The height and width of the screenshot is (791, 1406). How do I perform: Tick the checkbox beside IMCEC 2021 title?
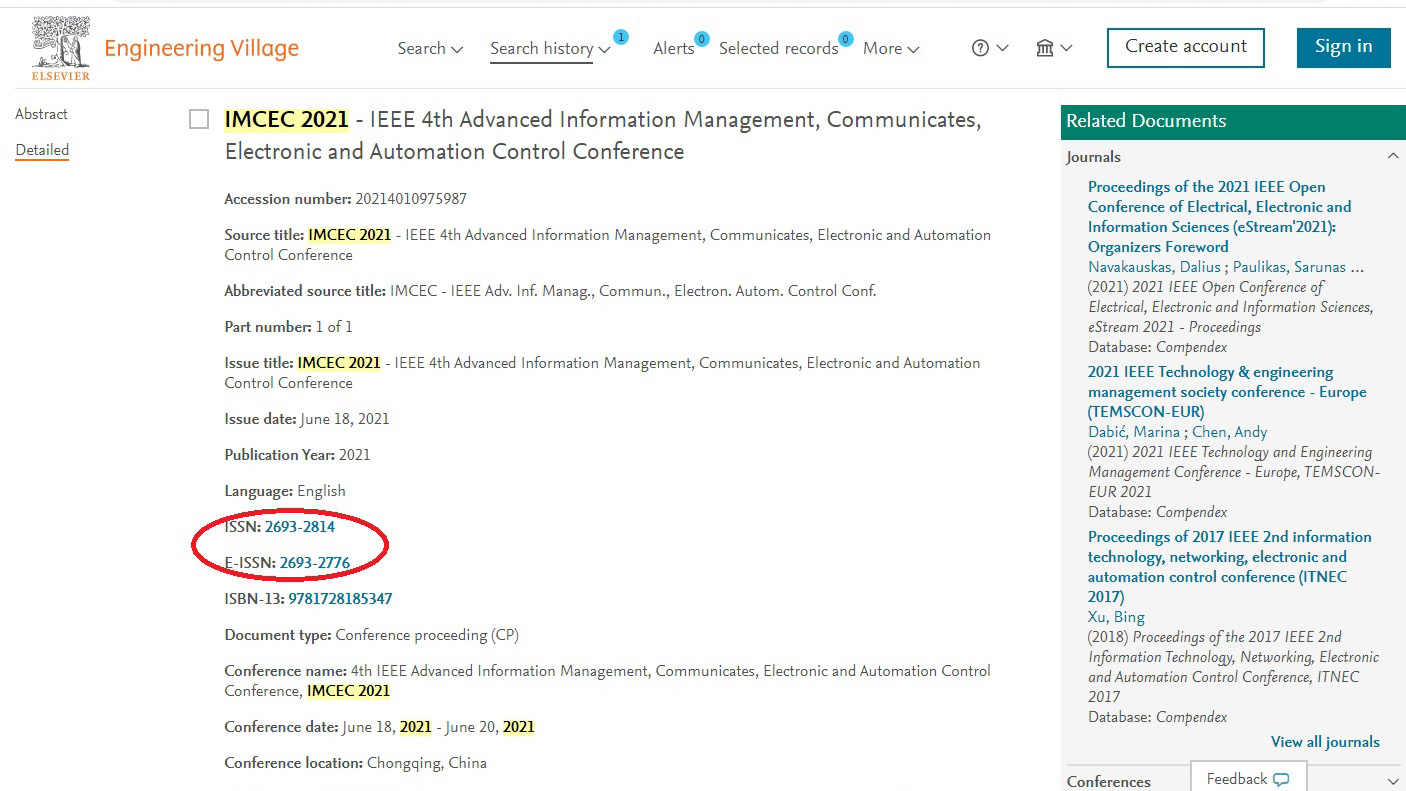tap(199, 120)
